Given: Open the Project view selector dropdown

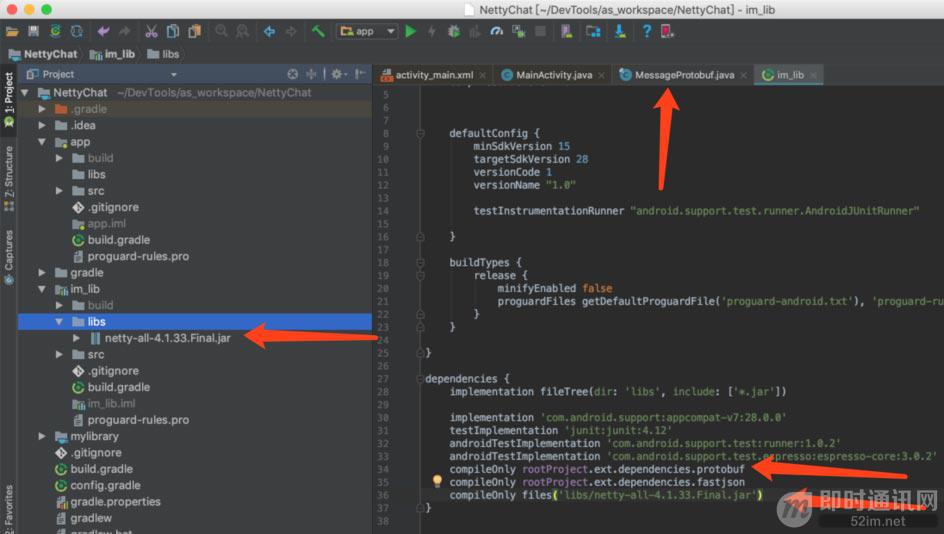Looking at the screenshot, I should pyautogui.click(x=173, y=74).
